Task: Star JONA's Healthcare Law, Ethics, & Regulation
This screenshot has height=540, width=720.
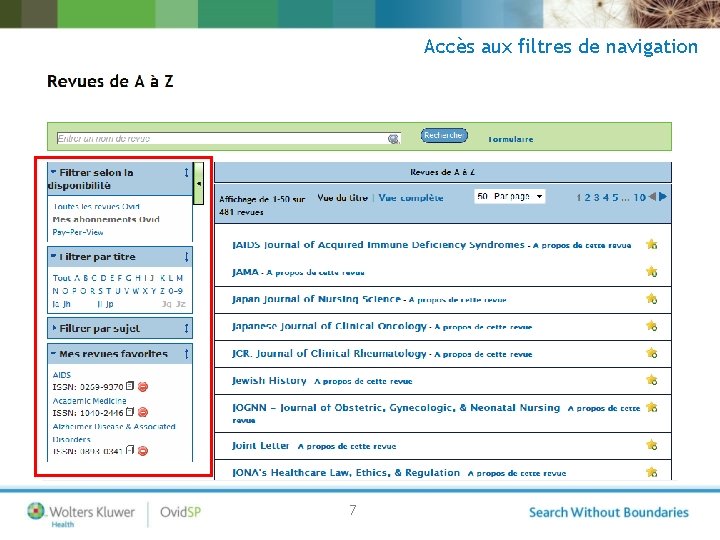Action: click(652, 472)
